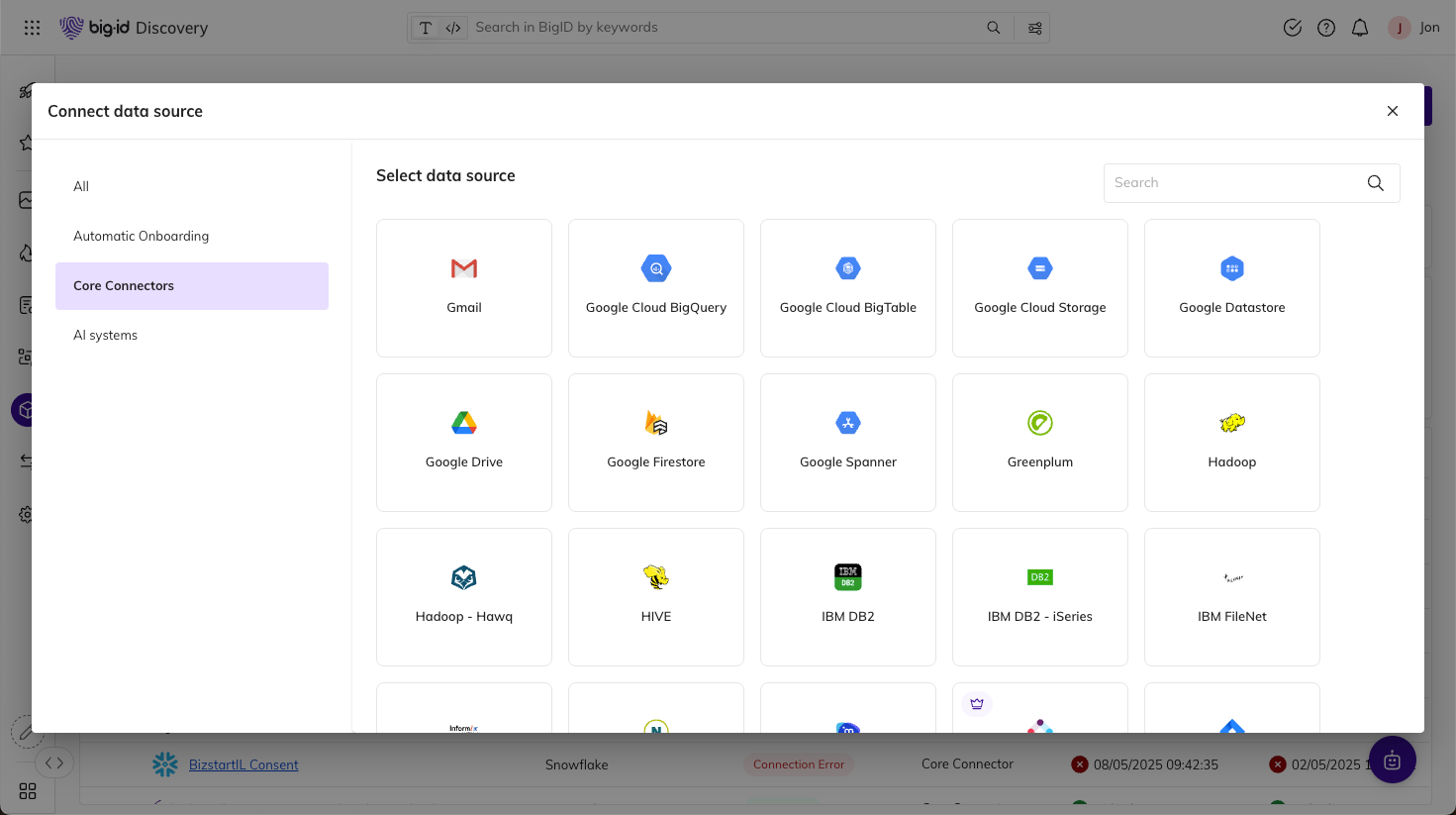
Task: Choose the Greenplum data source icon
Action: [x=1040, y=423]
